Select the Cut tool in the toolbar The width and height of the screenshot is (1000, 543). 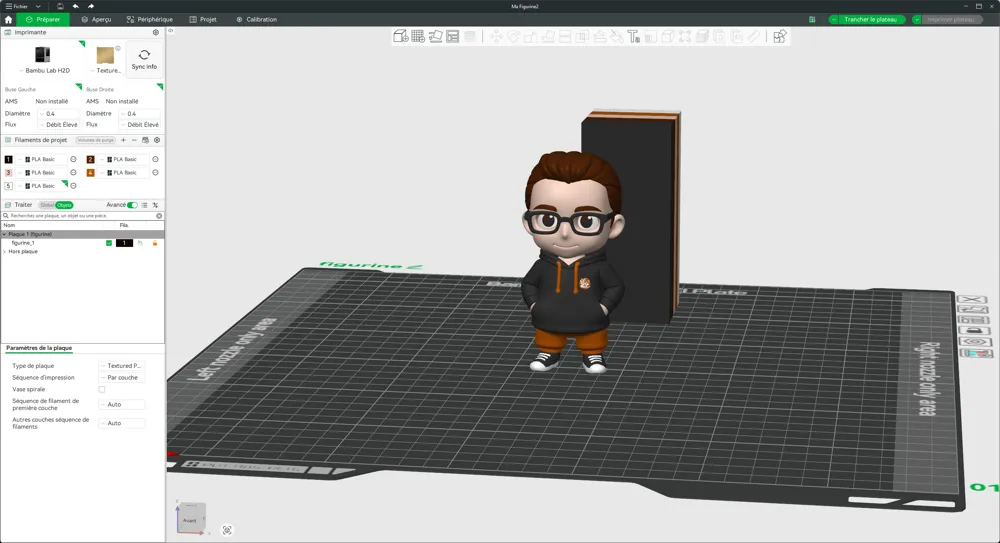(564, 36)
